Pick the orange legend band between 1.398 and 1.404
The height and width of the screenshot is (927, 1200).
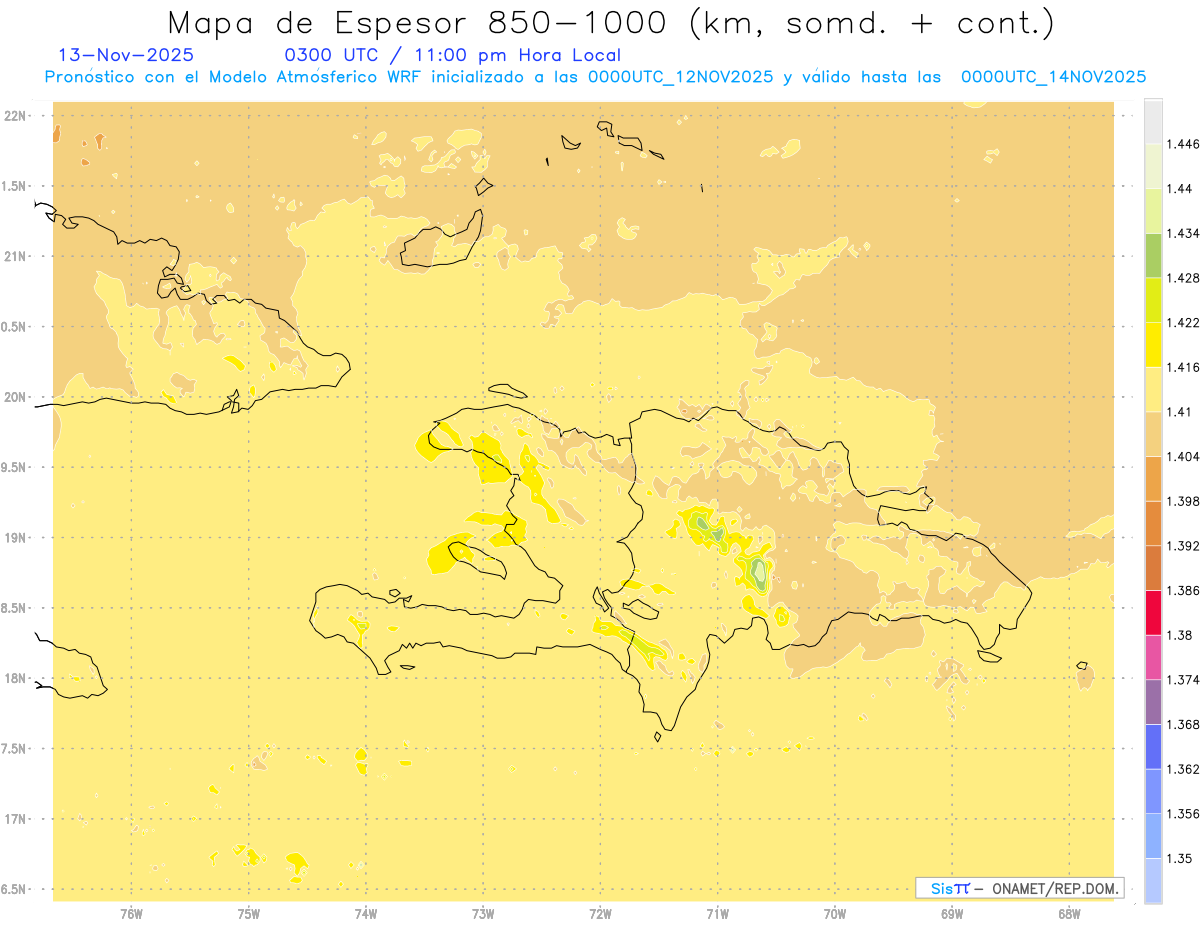click(x=1153, y=478)
